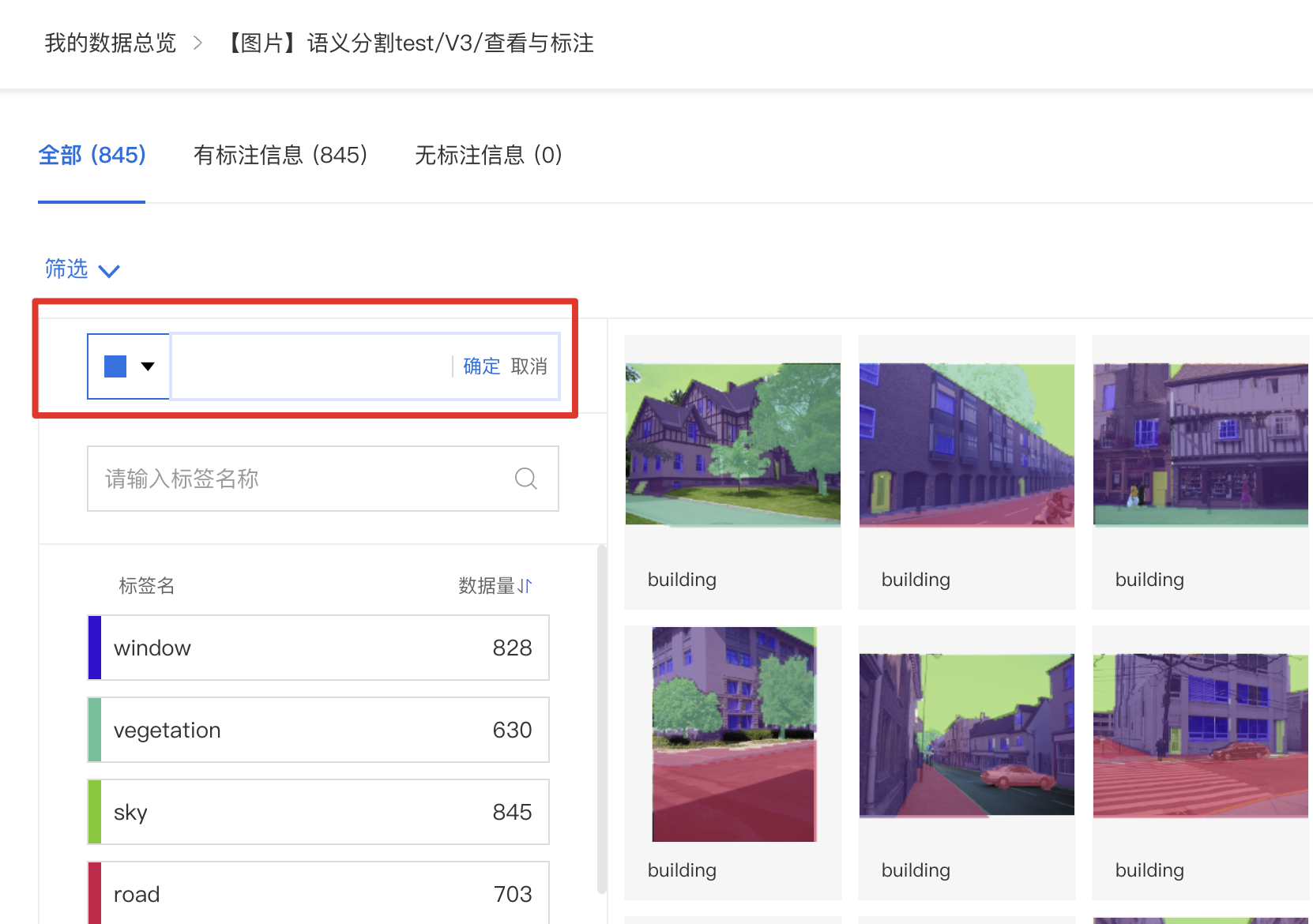Image resolution: width=1313 pixels, height=924 pixels.
Task: Select the sky label row
Action: (318, 812)
